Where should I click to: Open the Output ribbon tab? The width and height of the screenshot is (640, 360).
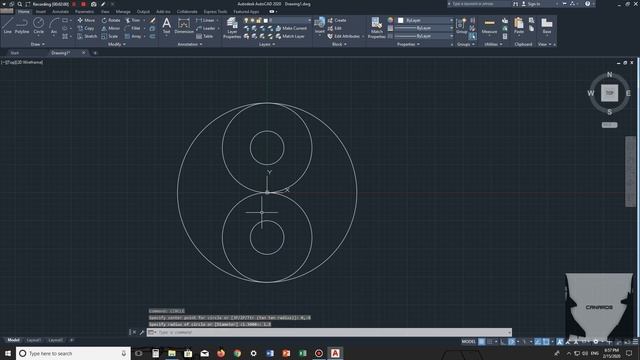[143, 11]
